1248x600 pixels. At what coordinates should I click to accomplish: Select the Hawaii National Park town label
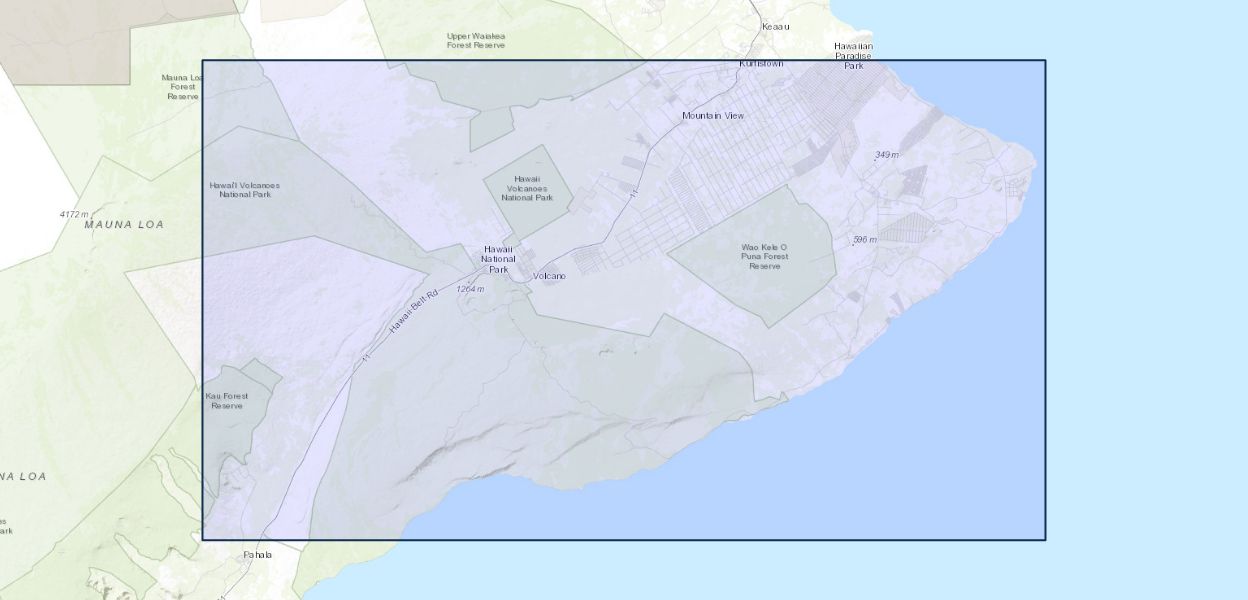tap(497, 259)
